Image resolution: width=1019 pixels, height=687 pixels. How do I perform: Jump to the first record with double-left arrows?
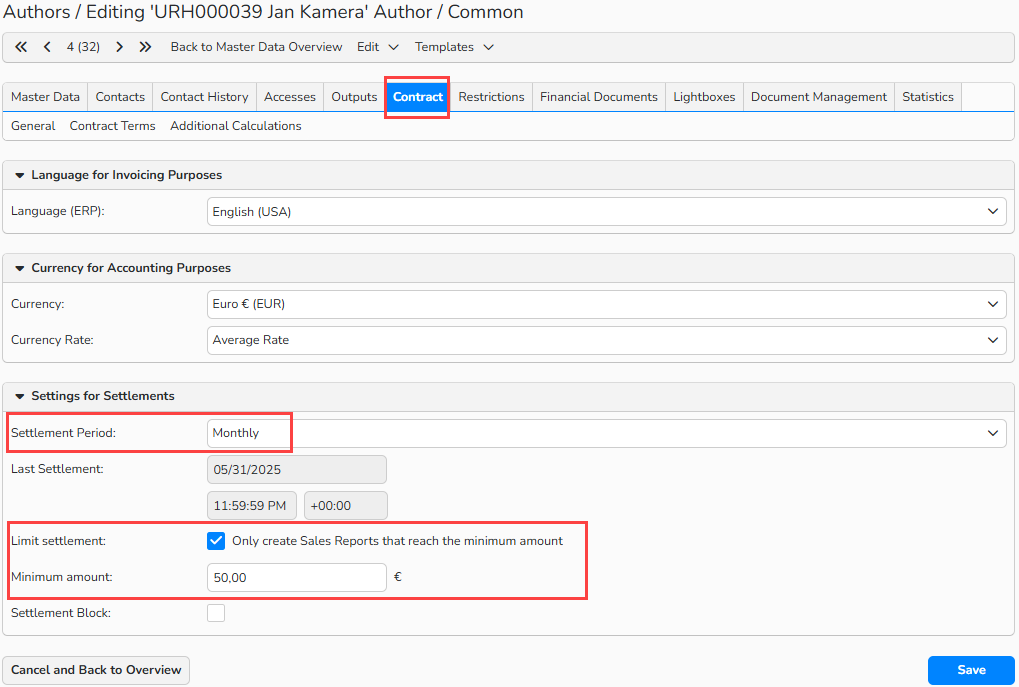(21, 47)
